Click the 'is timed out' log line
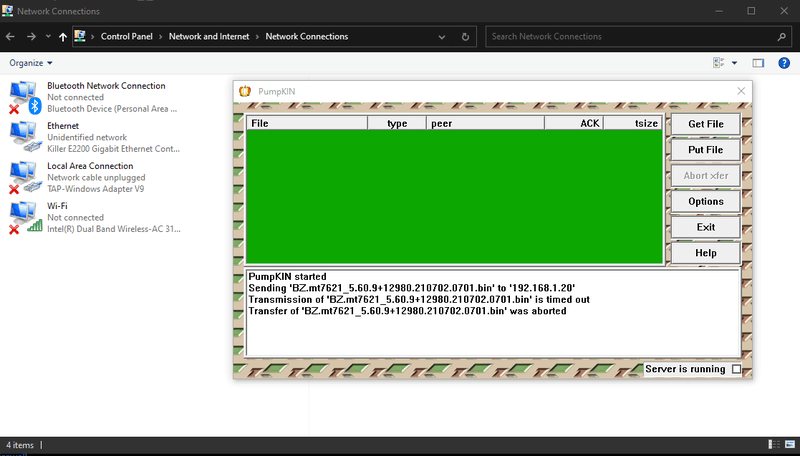800x456 pixels. (x=419, y=299)
